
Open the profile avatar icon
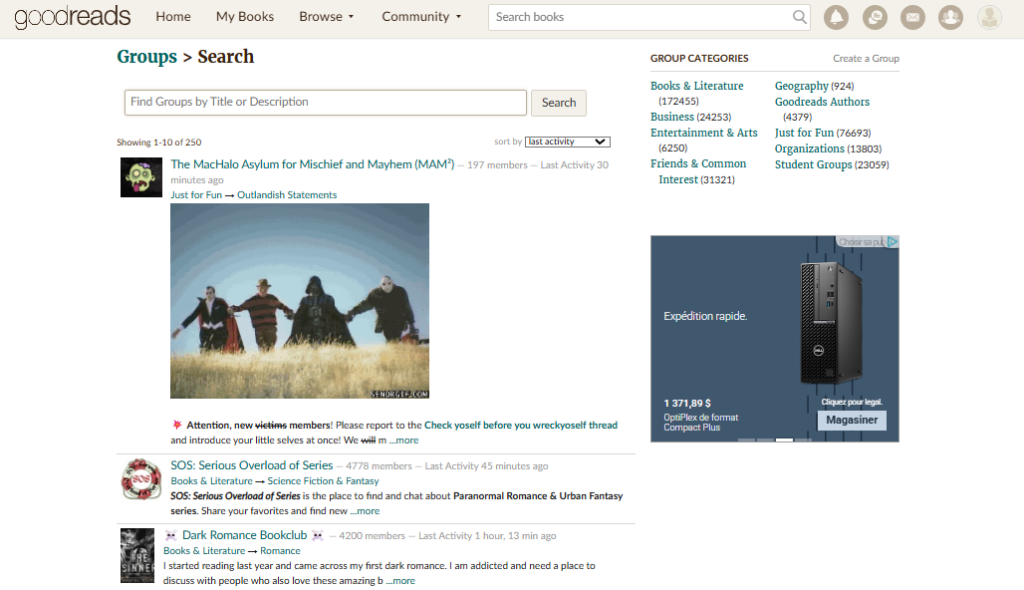989,17
